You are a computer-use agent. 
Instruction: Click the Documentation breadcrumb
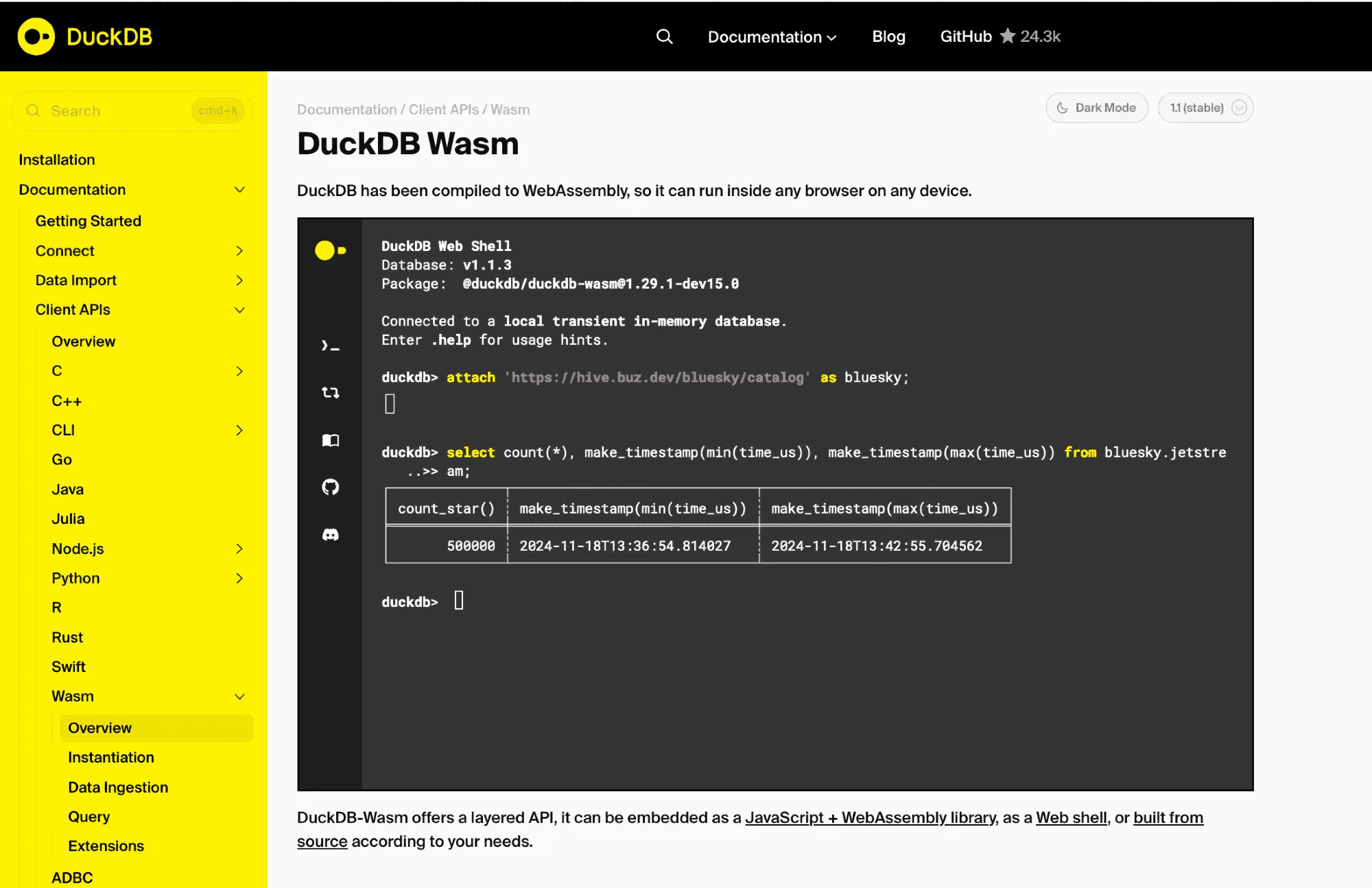coord(346,110)
